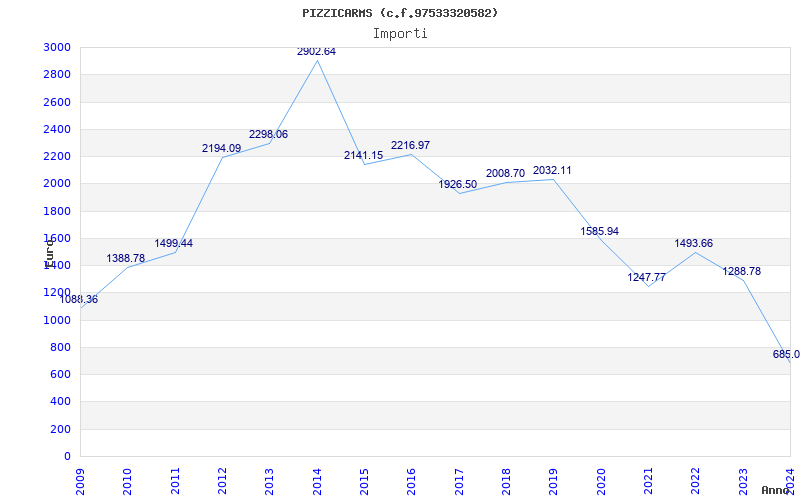Click the 3000 y-axis tick label

point(57,47)
